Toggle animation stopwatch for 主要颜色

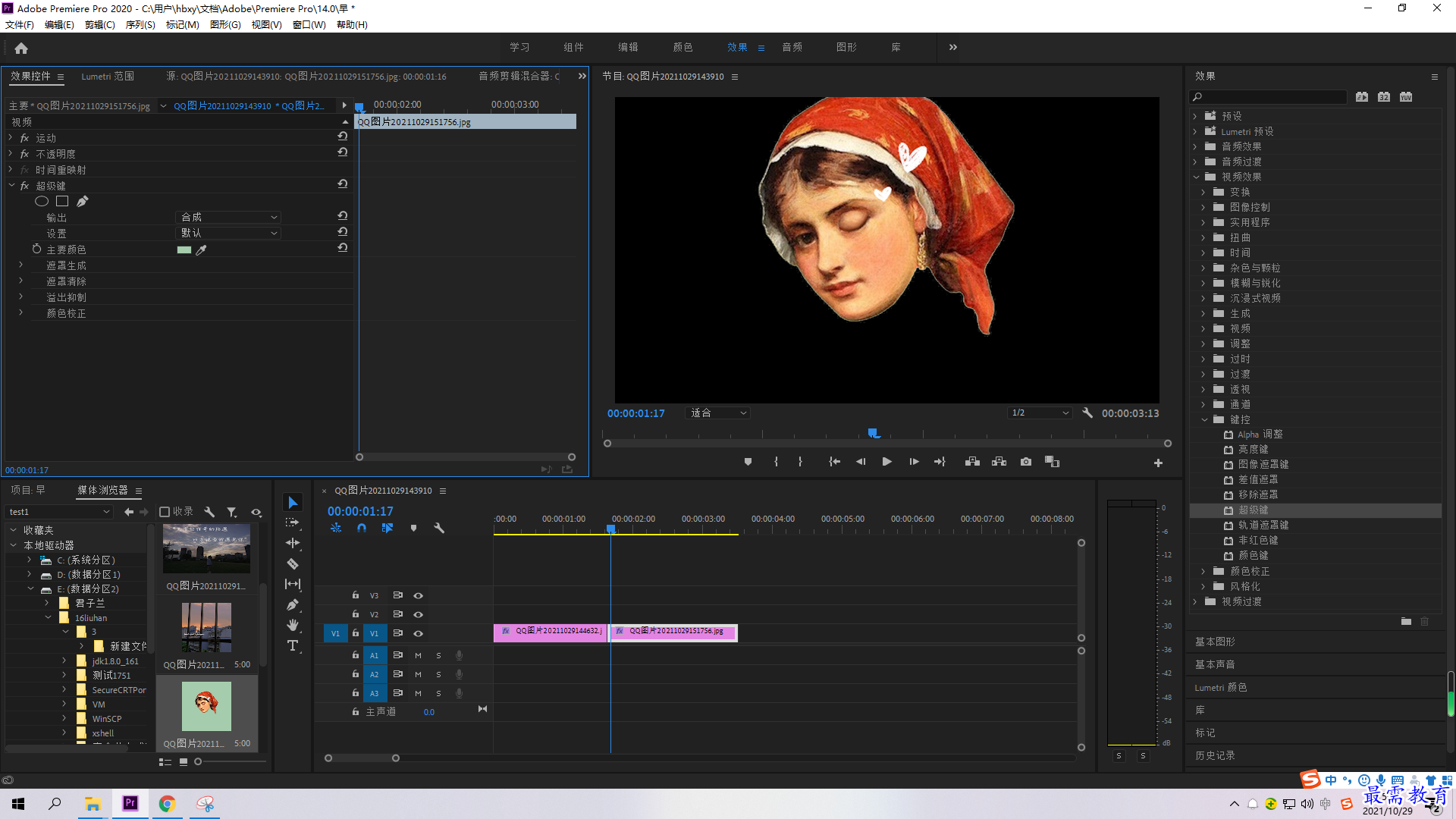click(x=36, y=249)
